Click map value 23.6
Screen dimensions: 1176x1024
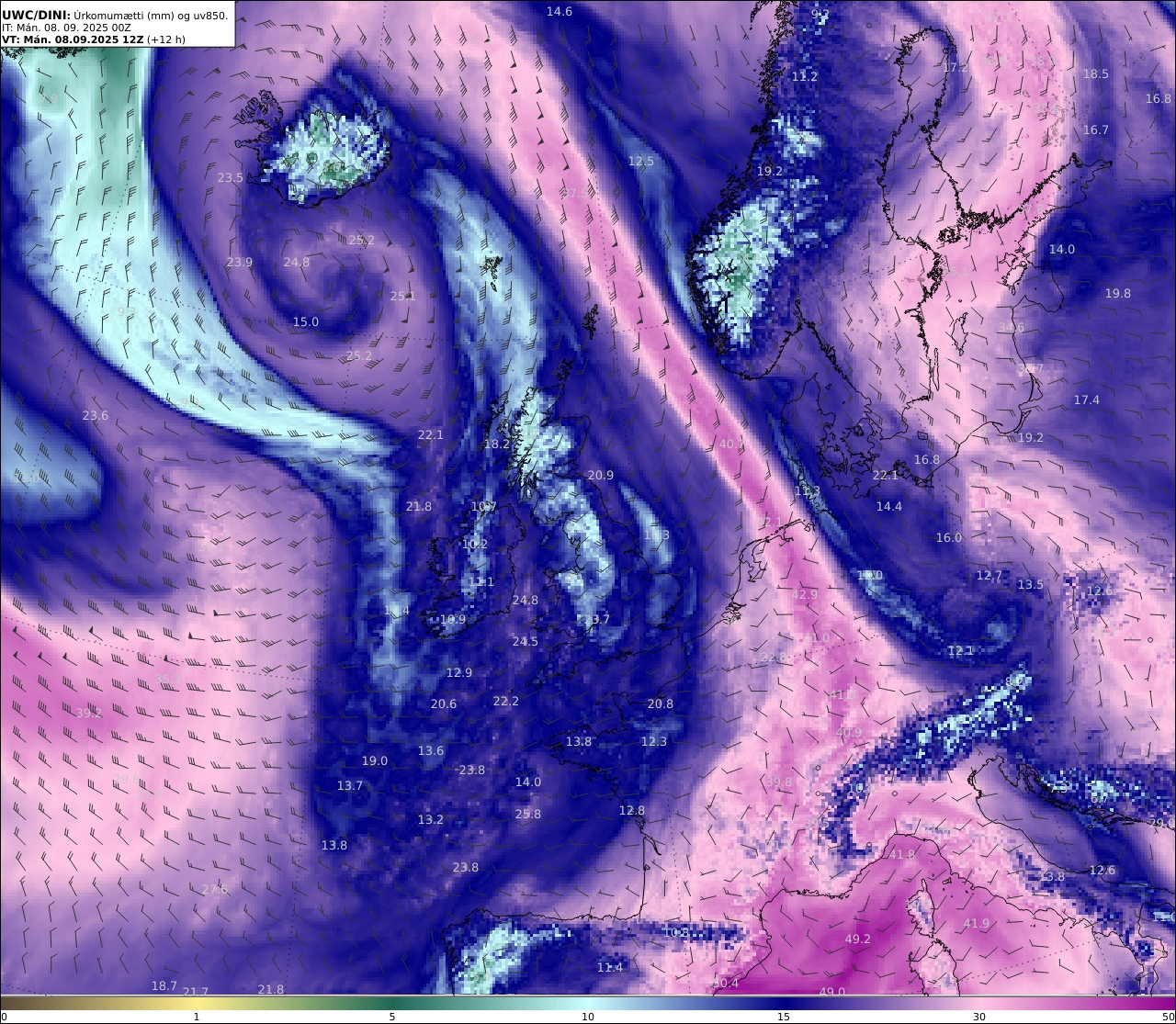point(96,416)
